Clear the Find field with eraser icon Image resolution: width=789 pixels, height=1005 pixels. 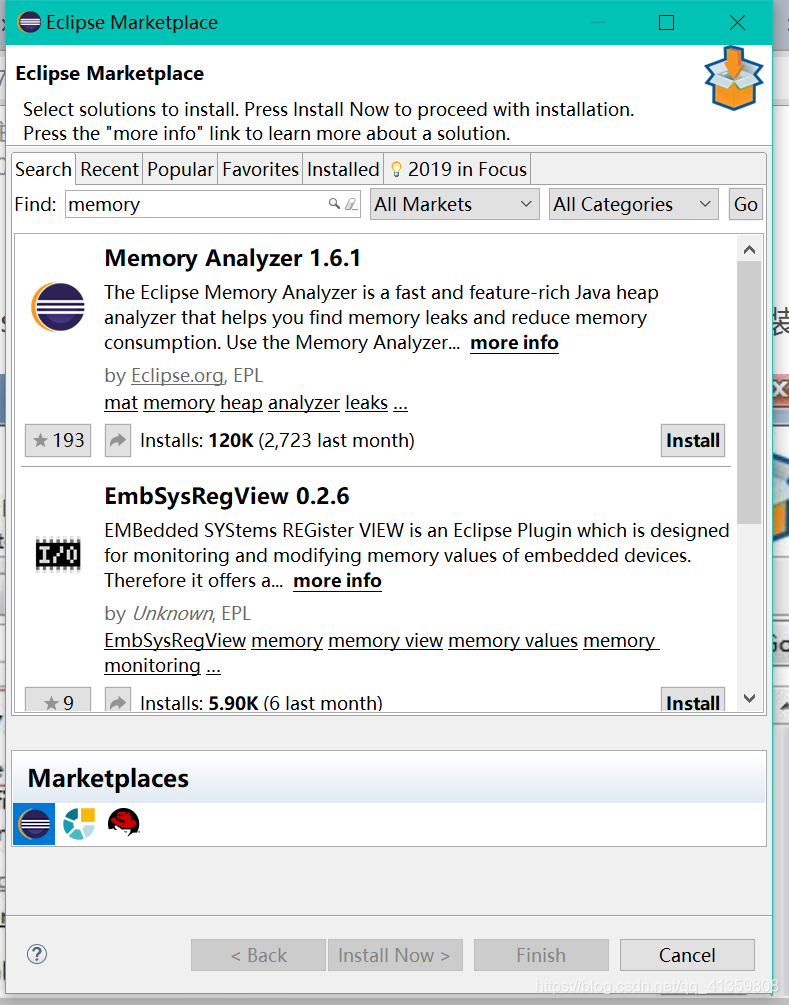click(351, 204)
